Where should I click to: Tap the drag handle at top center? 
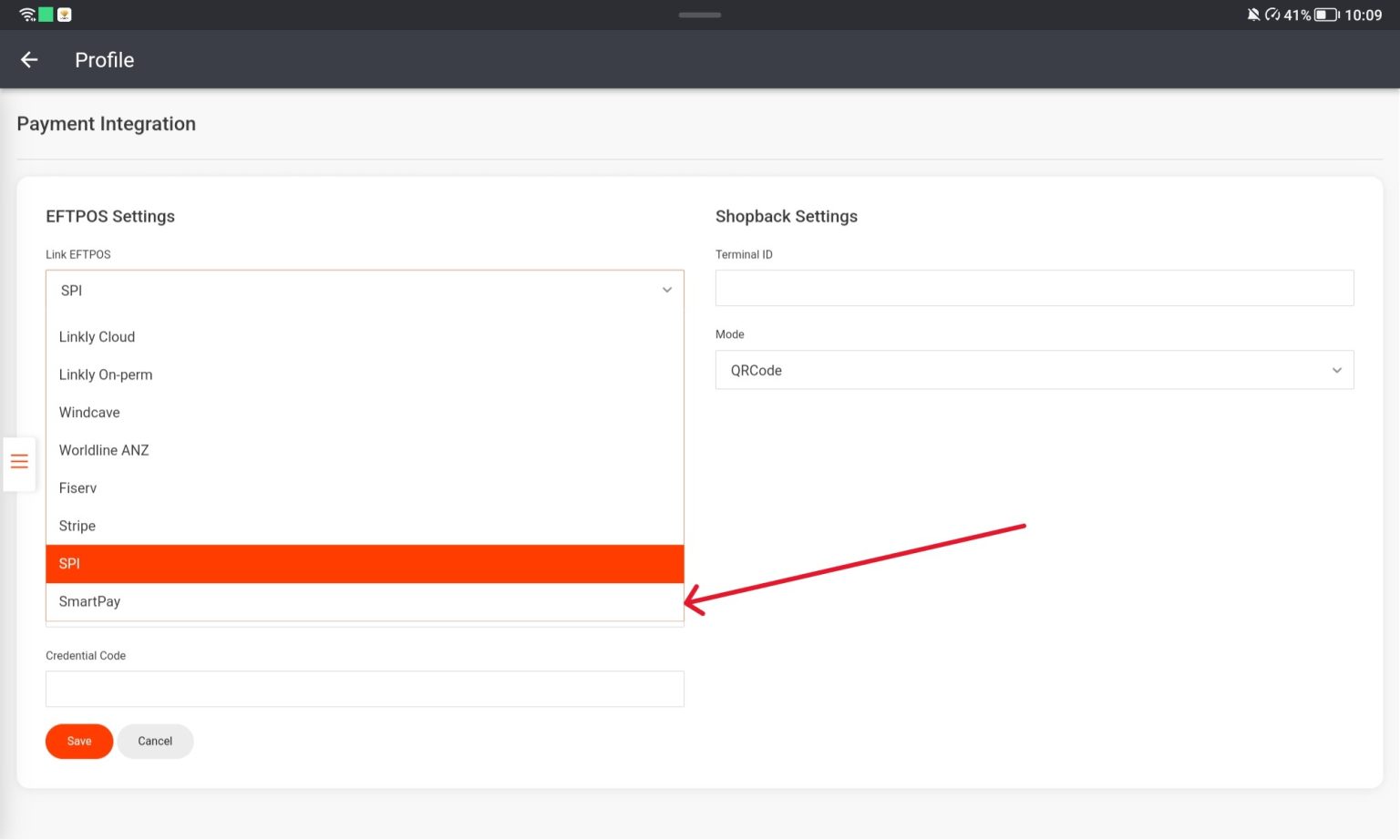point(699,15)
